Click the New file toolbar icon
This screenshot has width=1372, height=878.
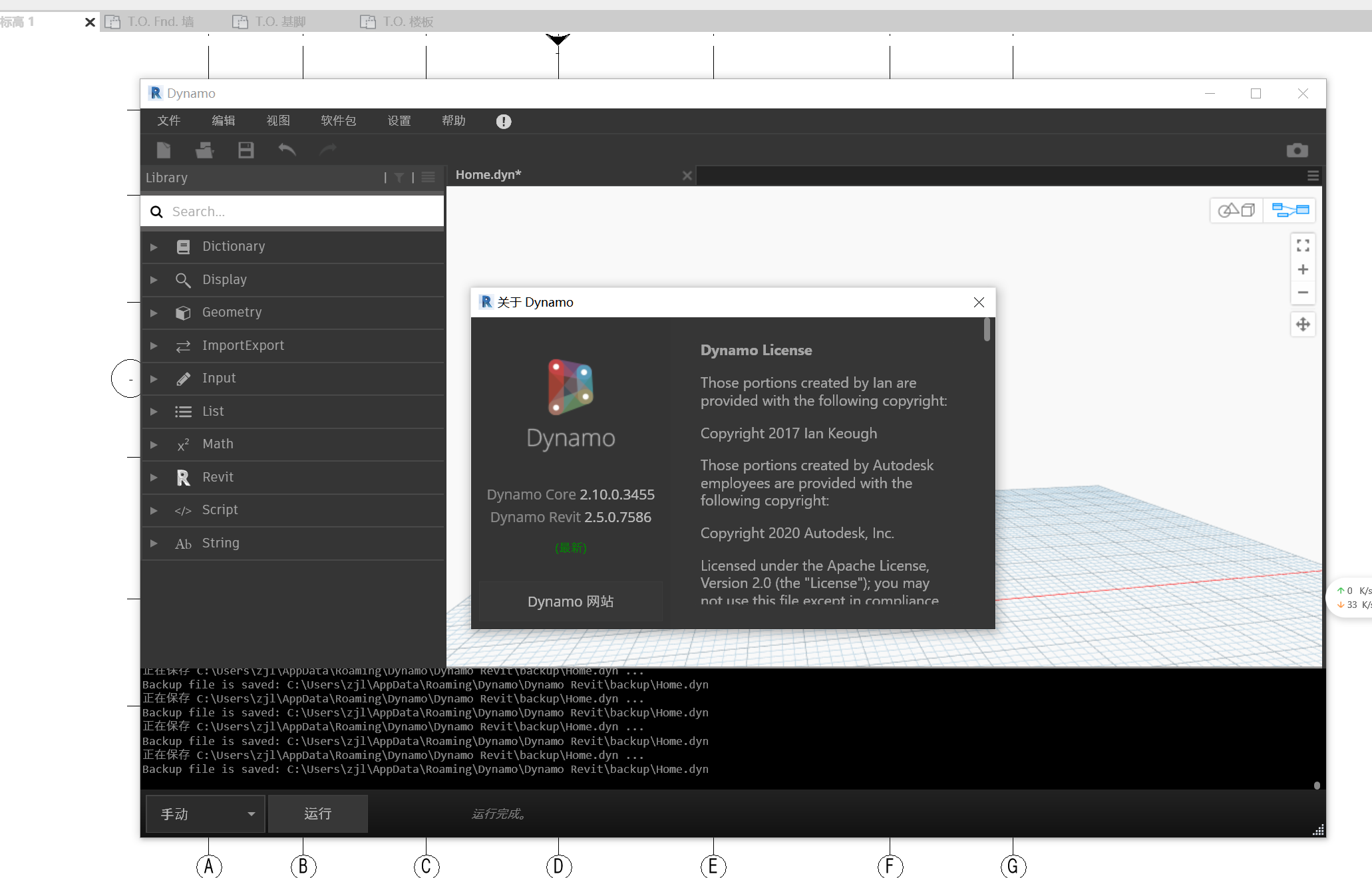164,150
